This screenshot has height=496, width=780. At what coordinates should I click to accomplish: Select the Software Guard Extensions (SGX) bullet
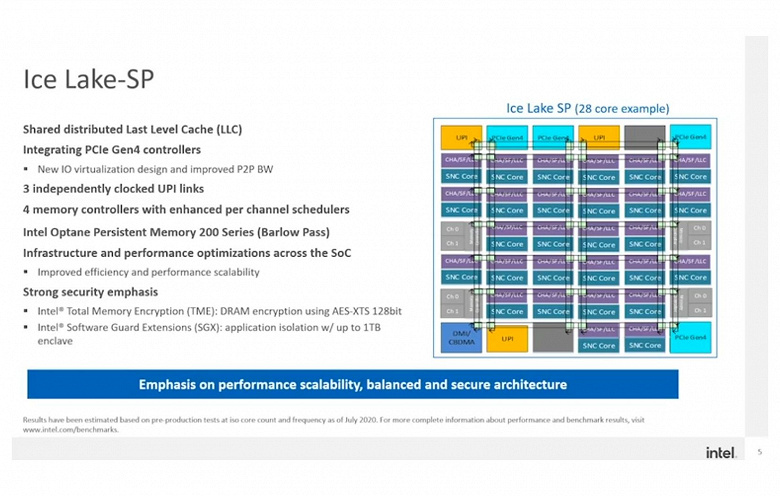click(209, 334)
